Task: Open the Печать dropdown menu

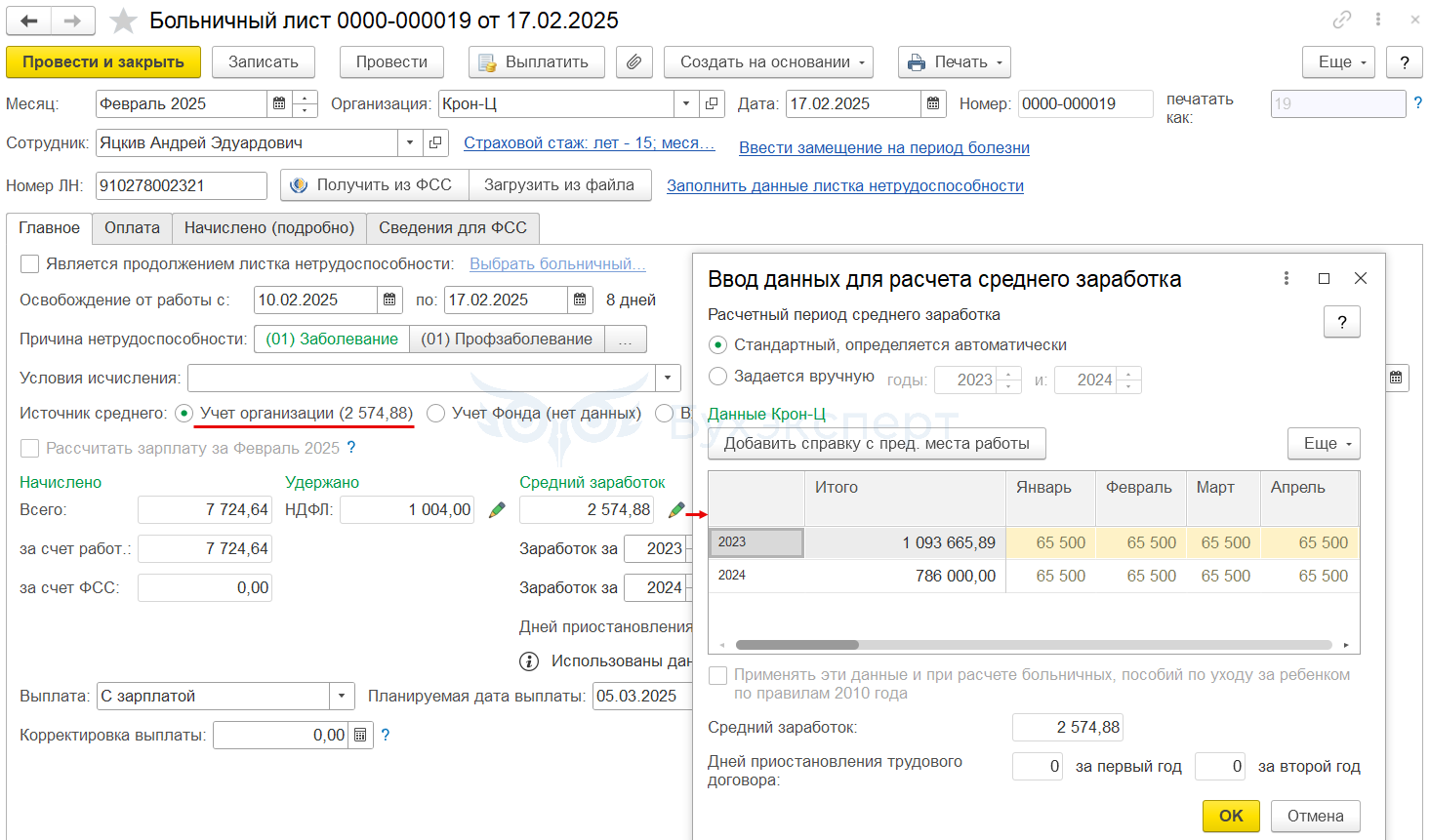Action: point(955,62)
